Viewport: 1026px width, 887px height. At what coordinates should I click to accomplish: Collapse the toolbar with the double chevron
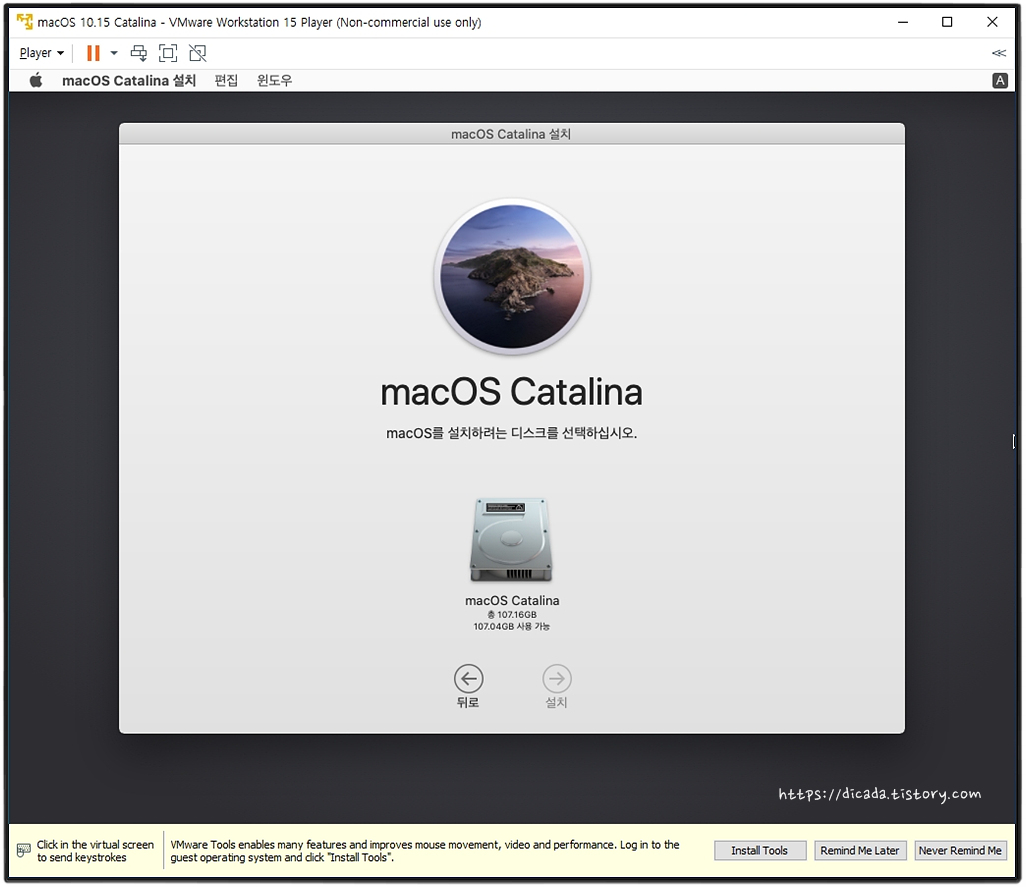pyautogui.click(x=999, y=53)
